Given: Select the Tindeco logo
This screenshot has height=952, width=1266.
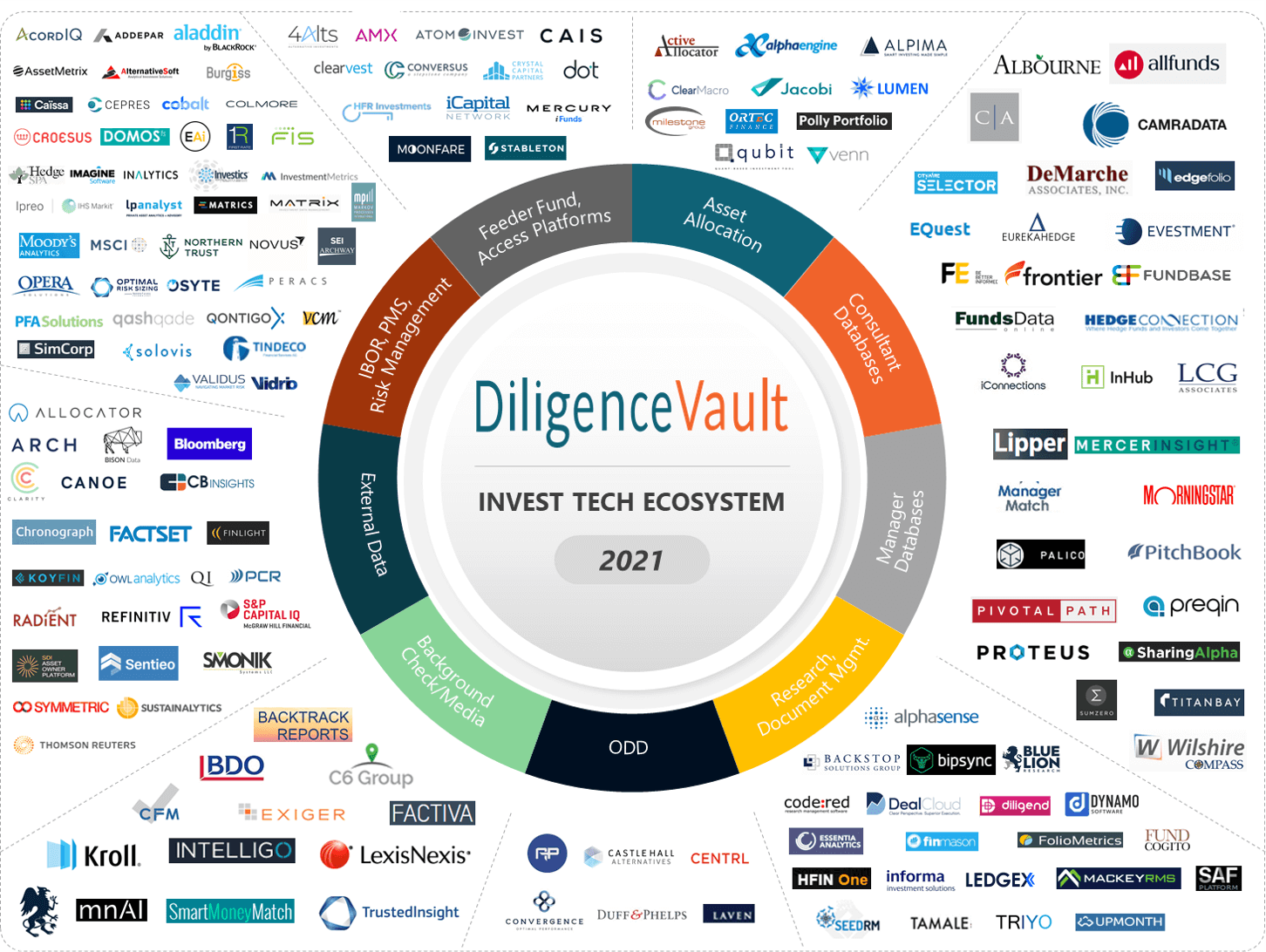Looking at the screenshot, I should point(265,349).
